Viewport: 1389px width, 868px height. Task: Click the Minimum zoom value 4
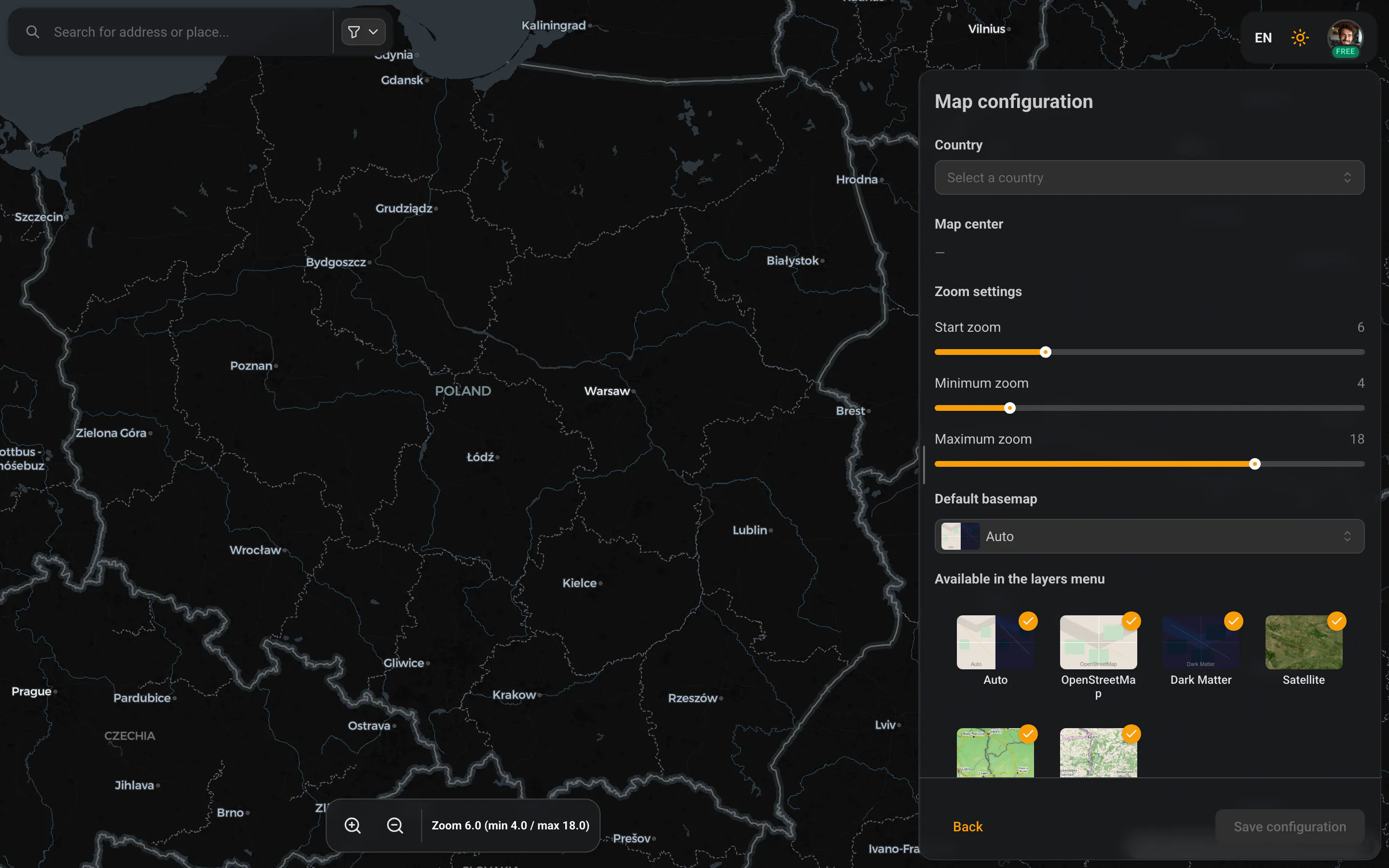(1360, 383)
